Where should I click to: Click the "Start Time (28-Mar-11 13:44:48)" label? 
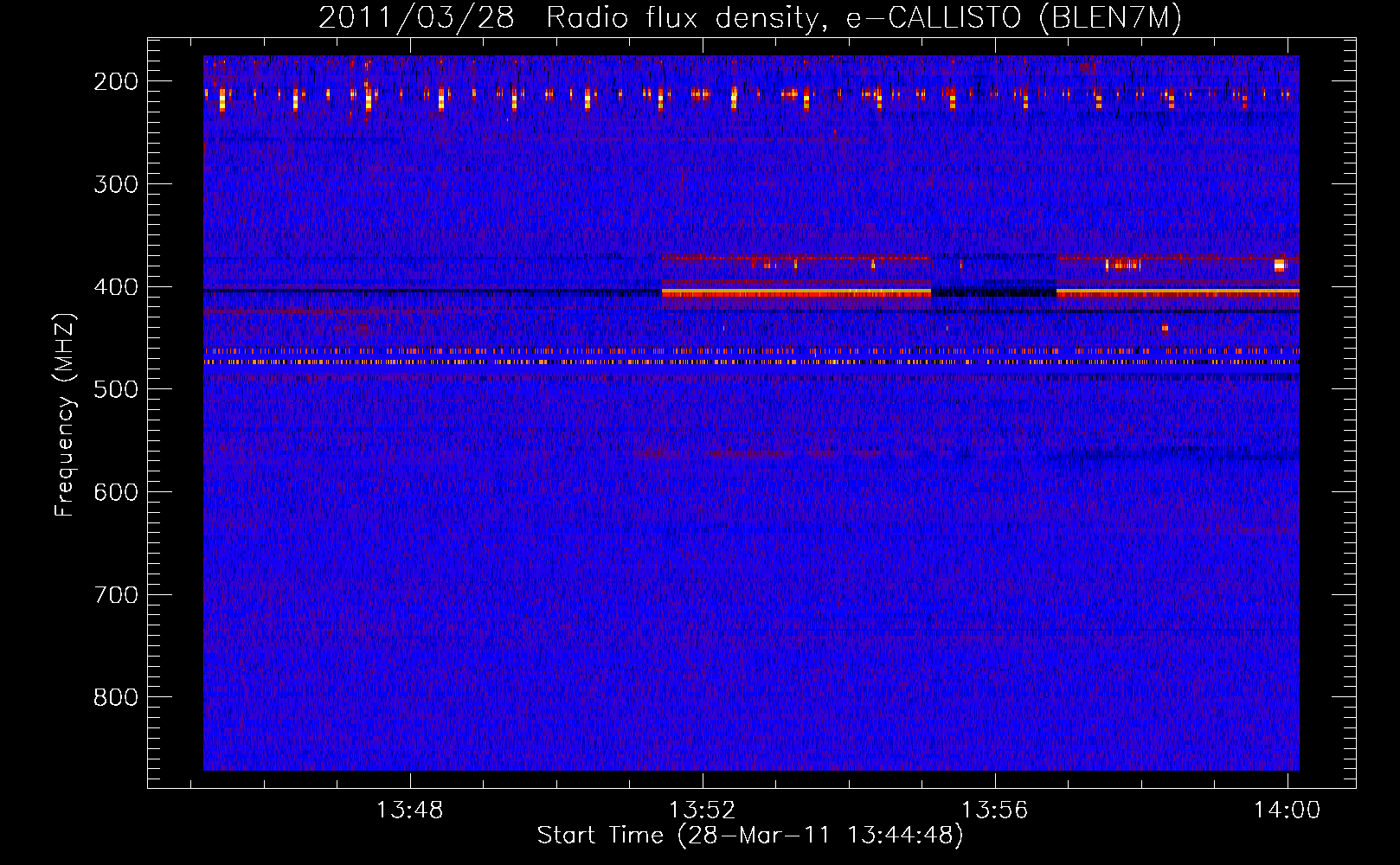750,836
